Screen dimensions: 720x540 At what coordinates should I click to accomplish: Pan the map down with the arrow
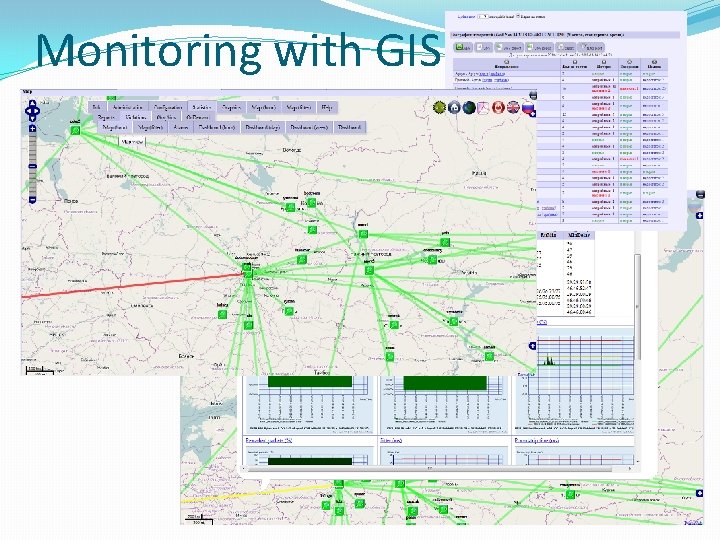point(32,118)
